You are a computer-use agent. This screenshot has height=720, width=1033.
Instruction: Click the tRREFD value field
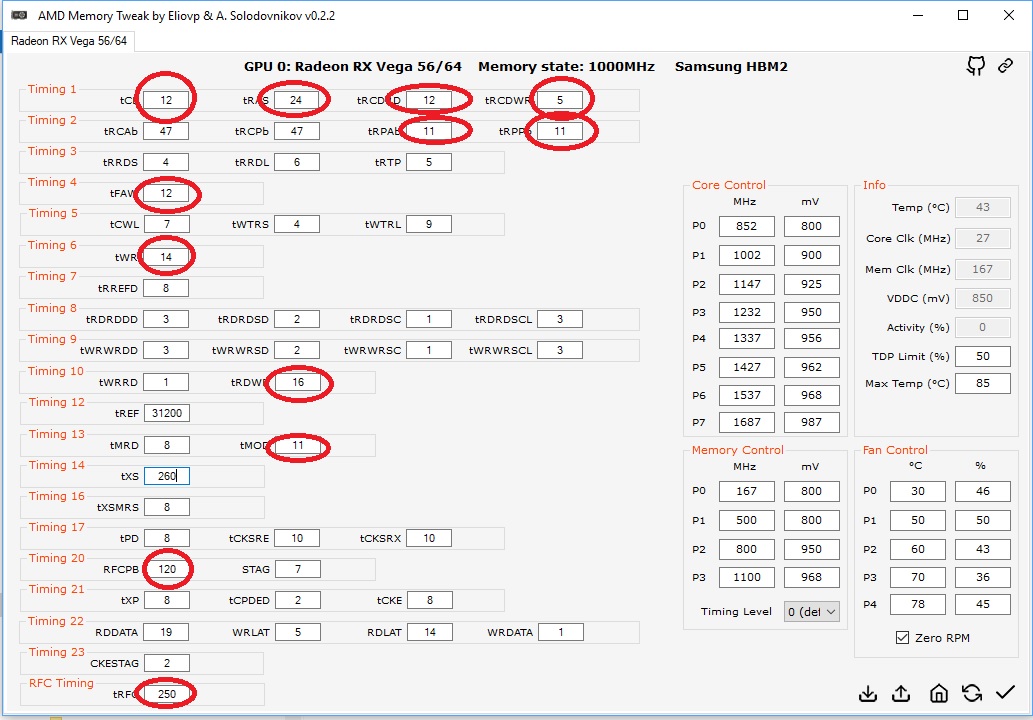pos(166,288)
